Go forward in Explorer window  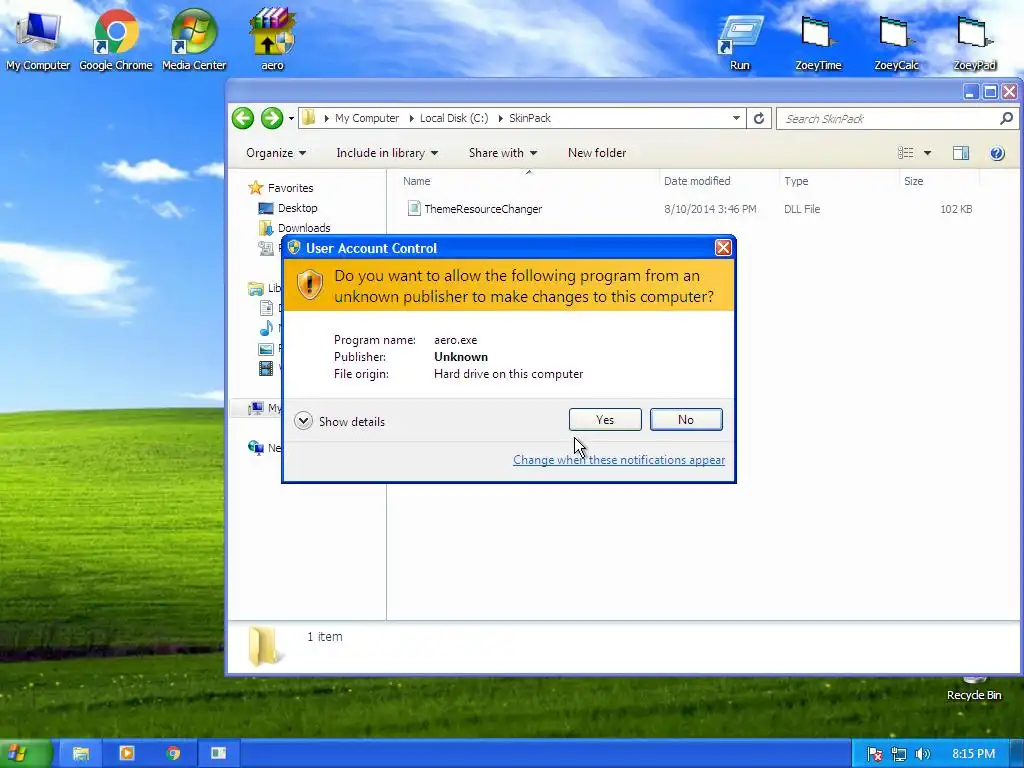tap(272, 118)
